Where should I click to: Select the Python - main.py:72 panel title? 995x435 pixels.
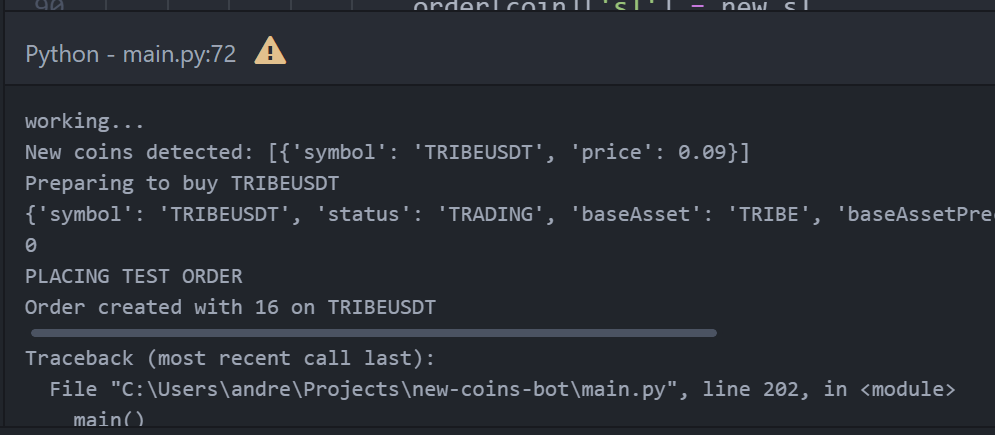click(131, 54)
